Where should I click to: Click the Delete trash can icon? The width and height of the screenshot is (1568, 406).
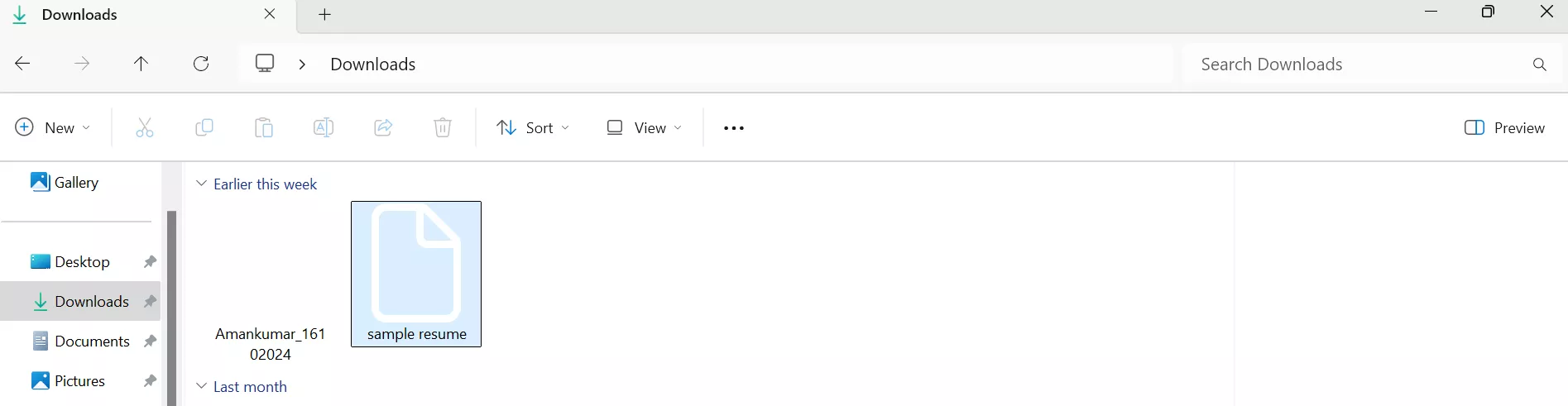(x=443, y=127)
